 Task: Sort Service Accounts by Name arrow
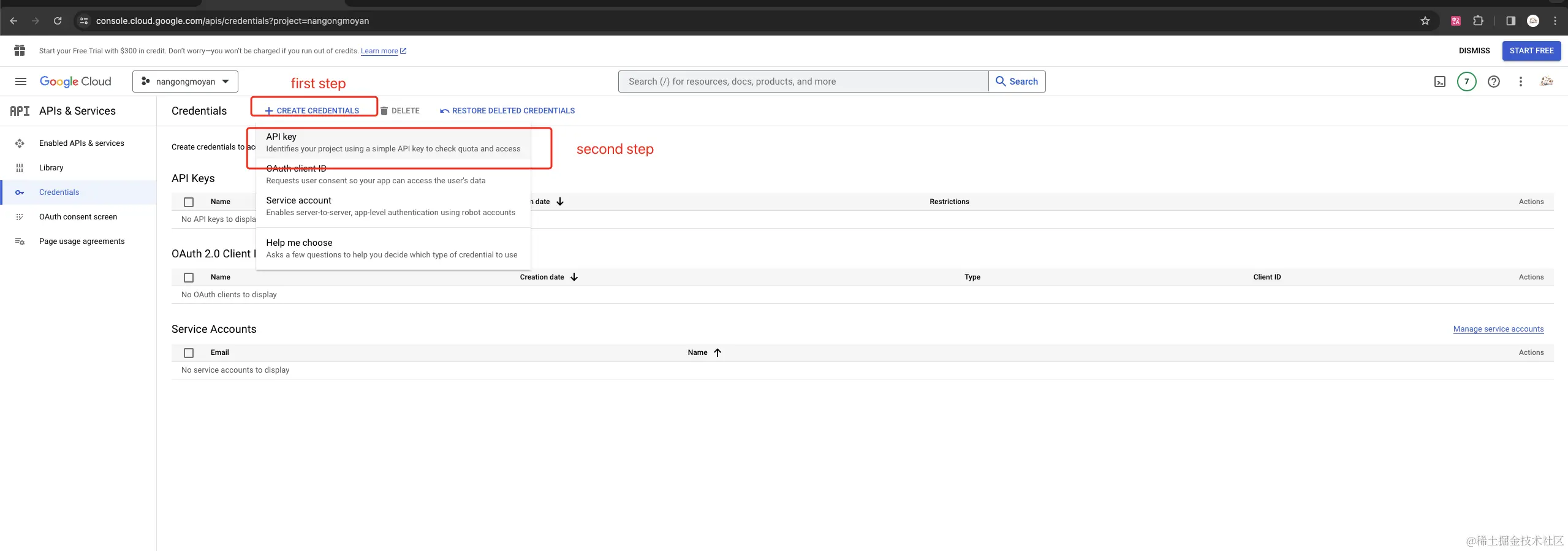(x=718, y=352)
